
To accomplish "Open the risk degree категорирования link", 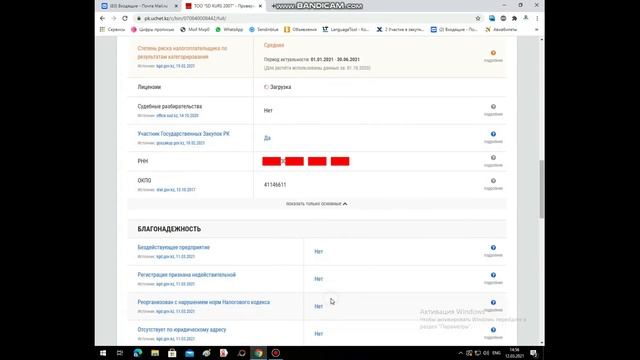I will (x=182, y=52).
